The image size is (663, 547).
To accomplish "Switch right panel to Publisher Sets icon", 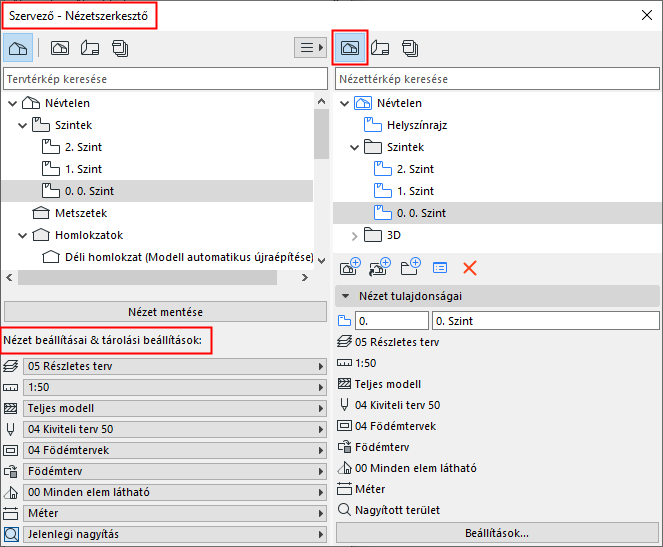I will [410, 48].
